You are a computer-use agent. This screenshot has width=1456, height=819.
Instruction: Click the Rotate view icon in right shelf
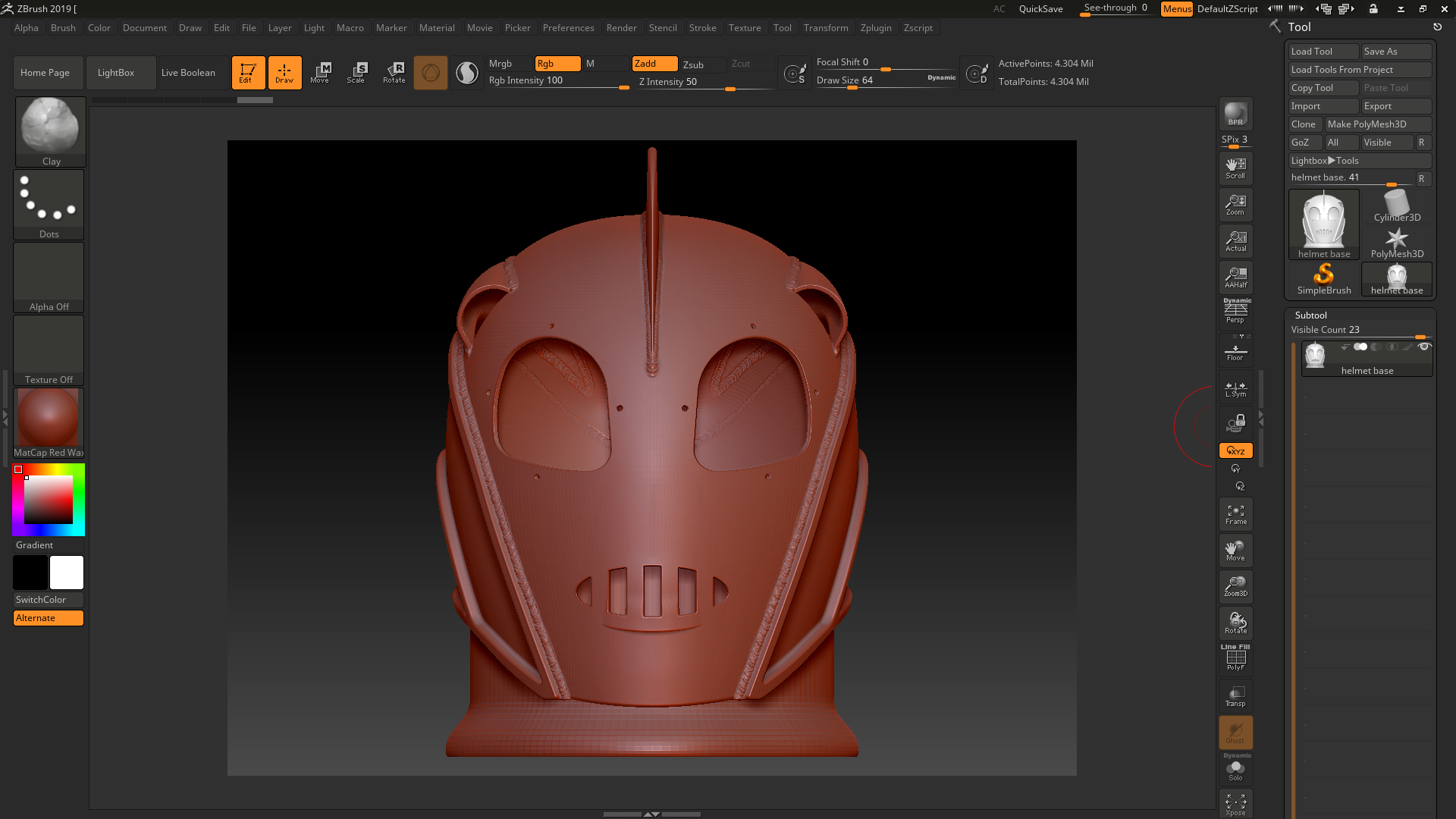[1235, 623]
